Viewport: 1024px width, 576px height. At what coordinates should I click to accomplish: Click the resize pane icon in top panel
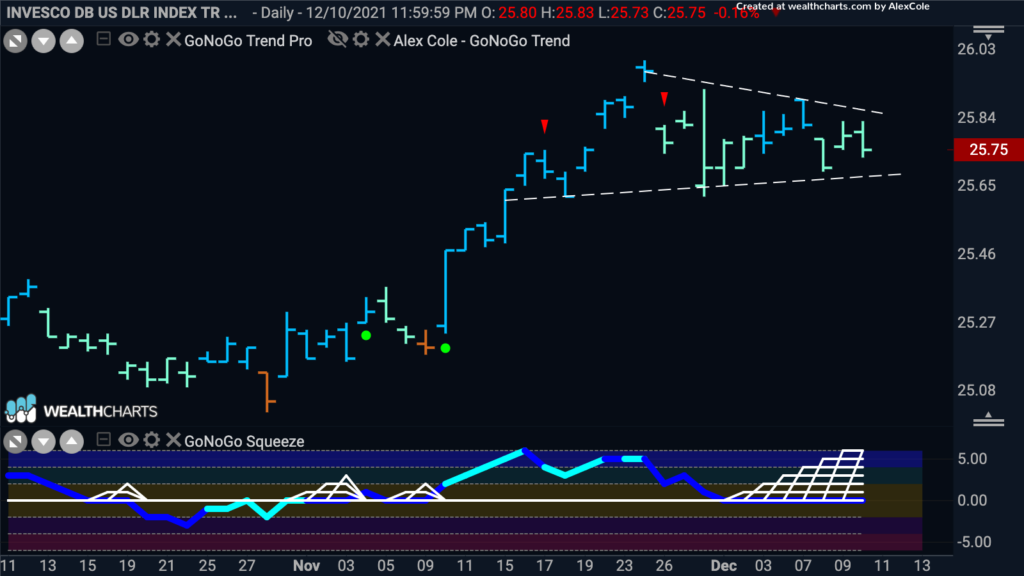pyautogui.click(x=15, y=42)
